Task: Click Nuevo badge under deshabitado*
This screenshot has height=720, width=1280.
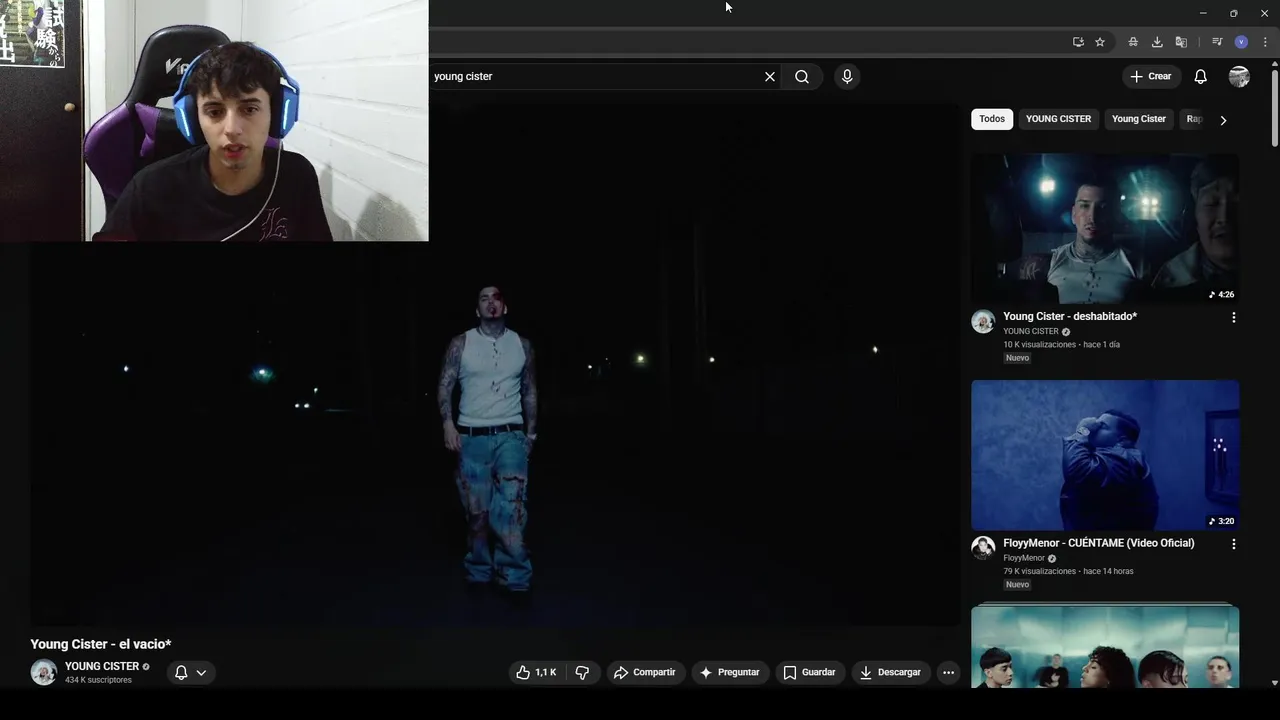Action: coord(1017,358)
